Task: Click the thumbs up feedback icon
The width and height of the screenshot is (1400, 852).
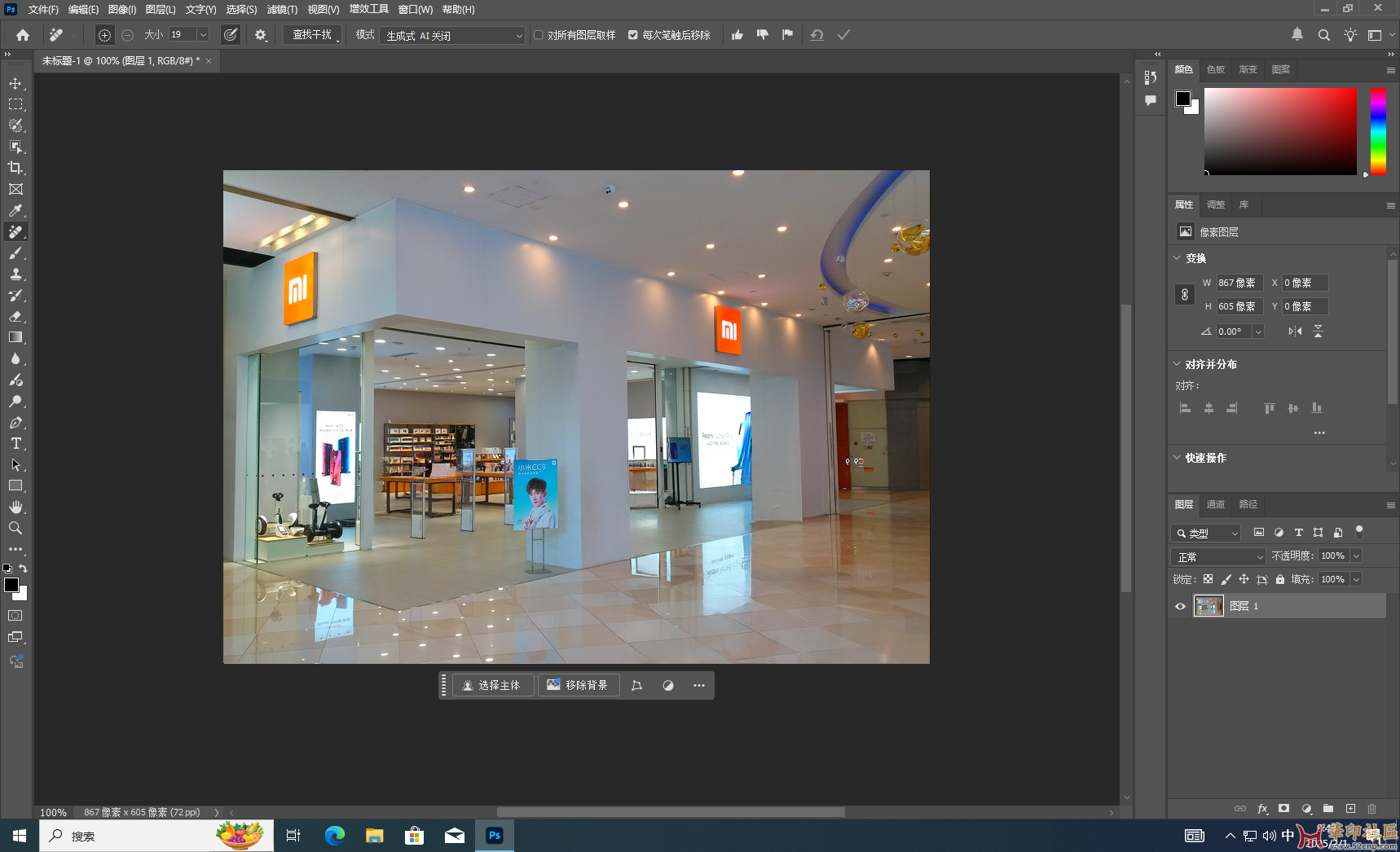Action: (x=737, y=35)
